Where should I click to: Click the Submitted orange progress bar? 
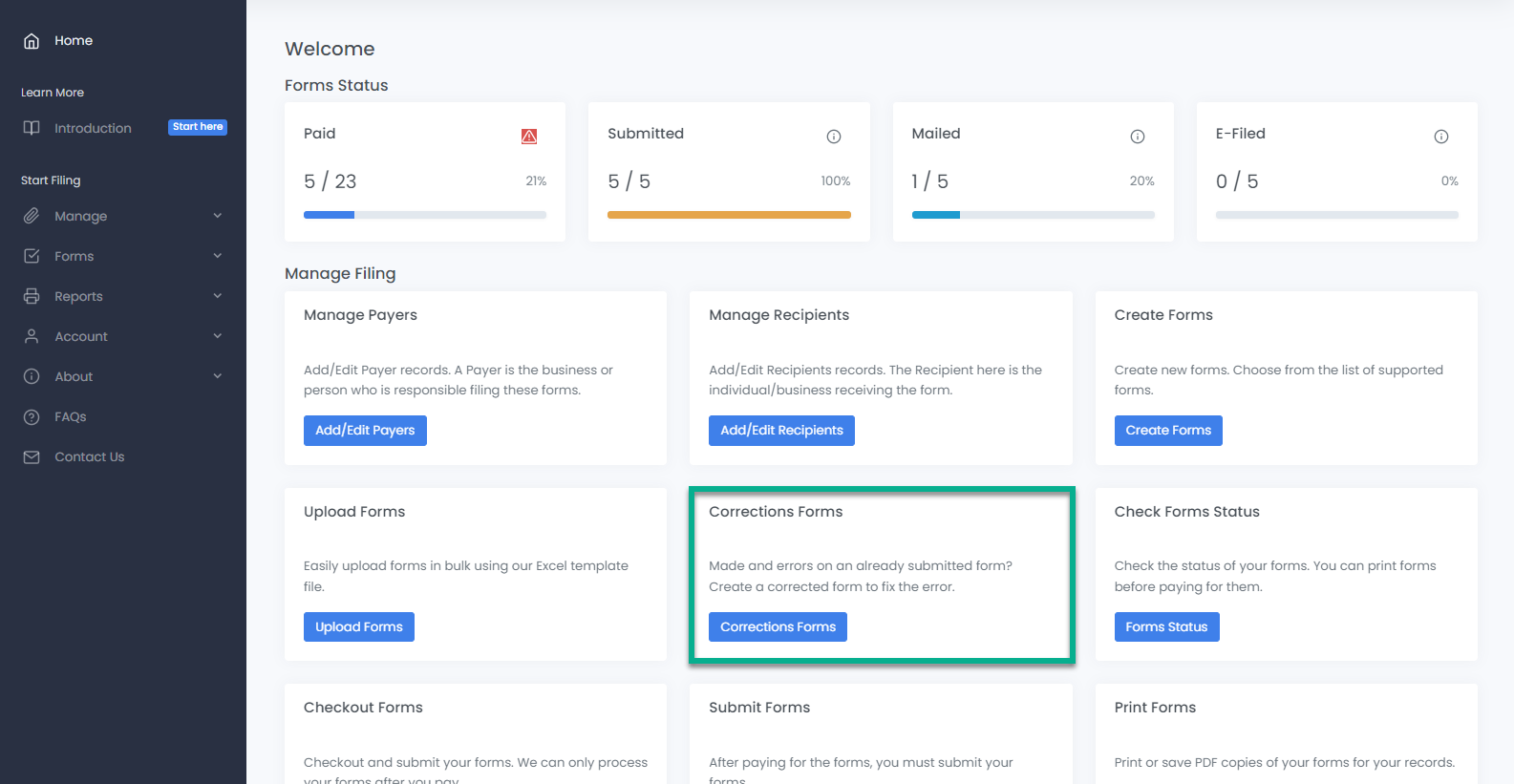point(729,215)
